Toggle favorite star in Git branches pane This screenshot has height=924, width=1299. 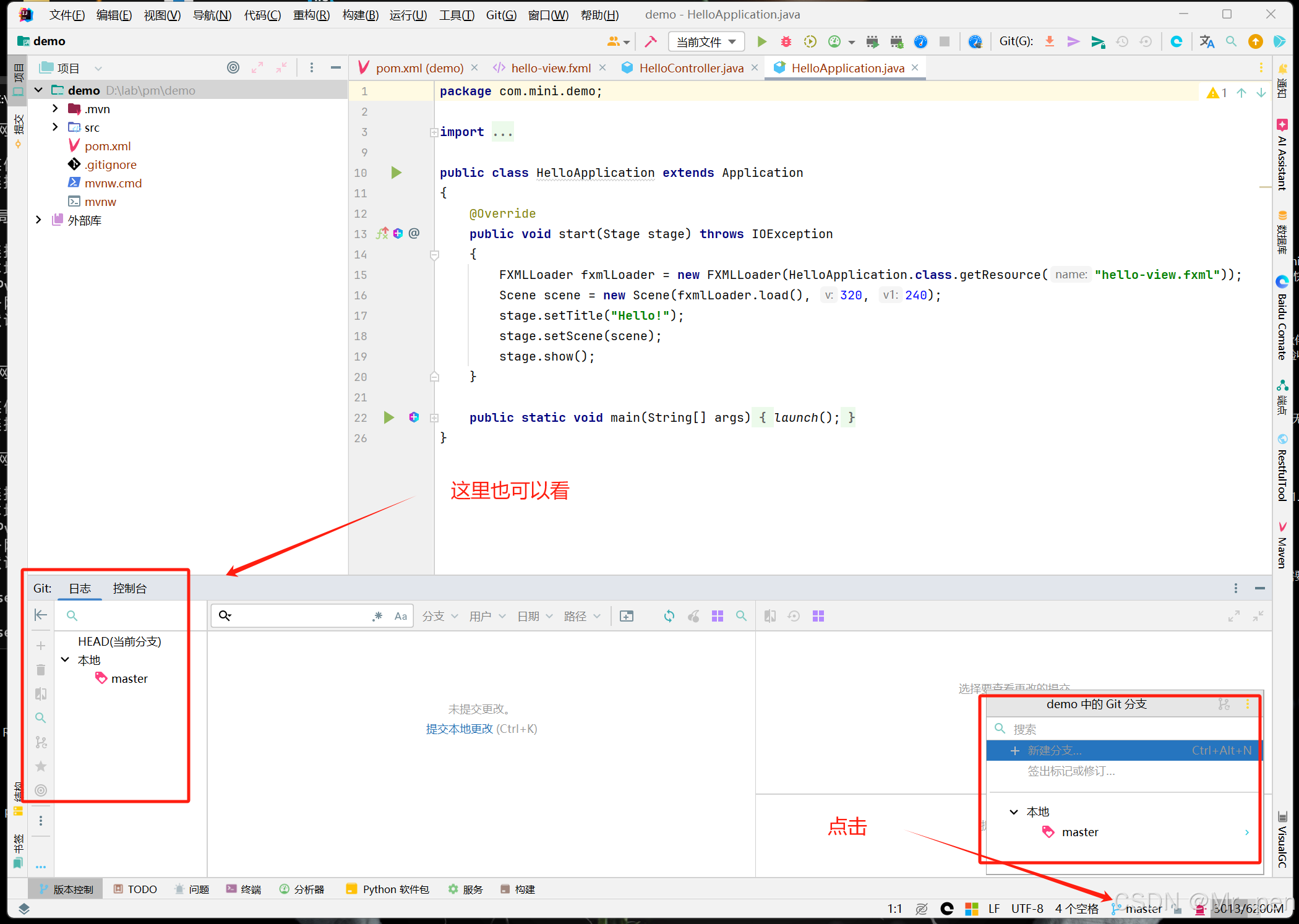tap(41, 766)
